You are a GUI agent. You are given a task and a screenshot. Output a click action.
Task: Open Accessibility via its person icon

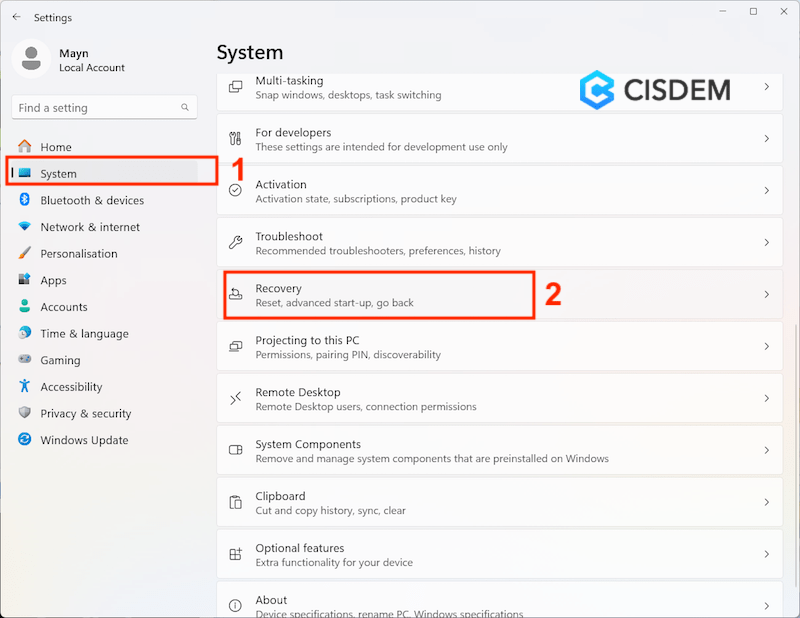click(x=25, y=387)
